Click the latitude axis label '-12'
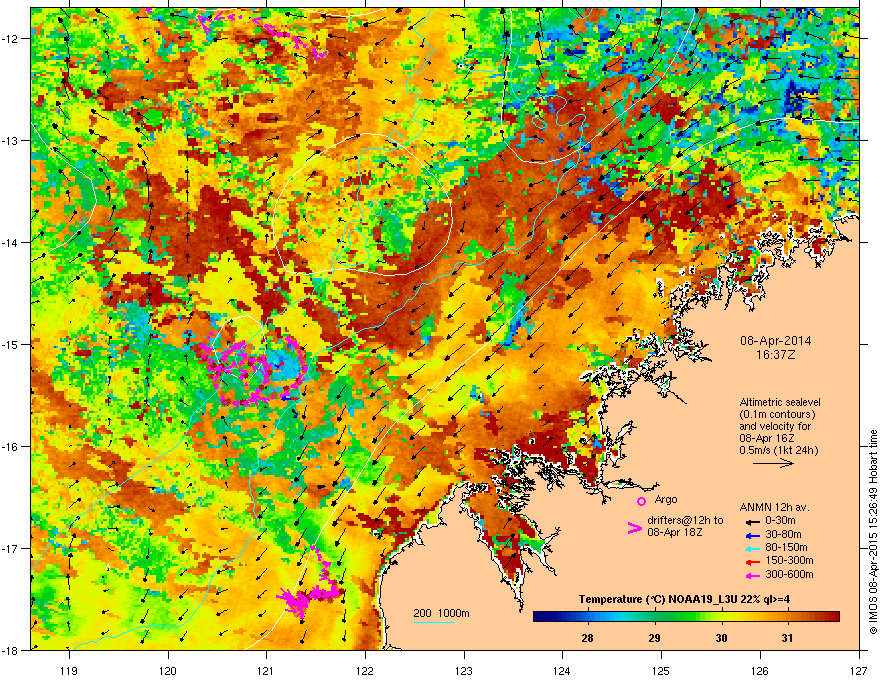This screenshot has width=880, height=680. [10, 39]
